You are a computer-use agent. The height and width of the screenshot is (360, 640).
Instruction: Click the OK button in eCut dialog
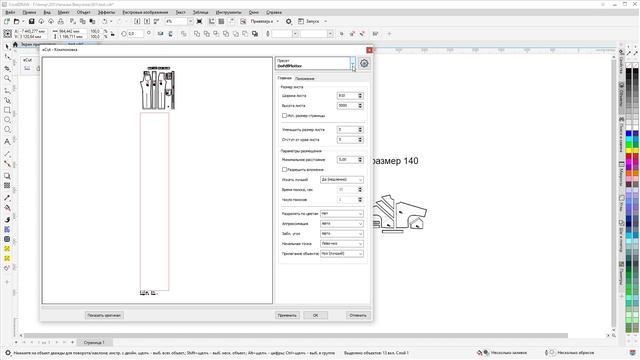tap(316, 315)
